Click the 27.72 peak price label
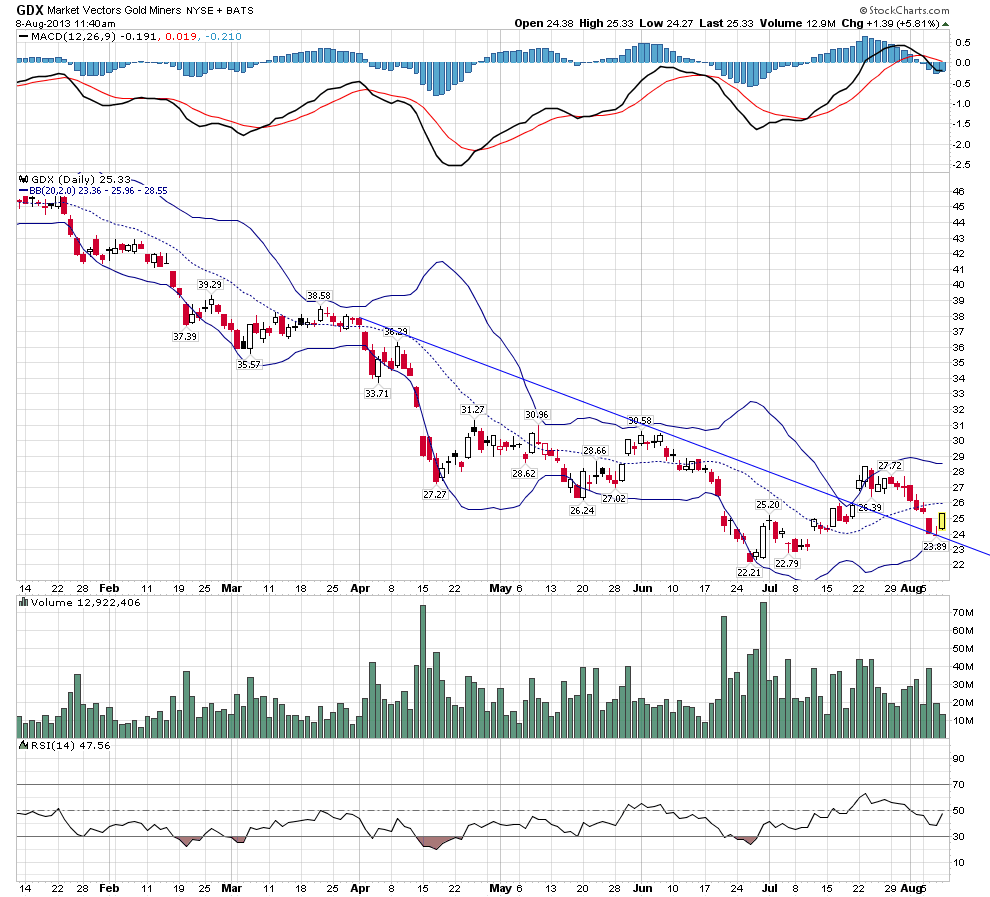This screenshot has height=897, width=990. click(890, 465)
